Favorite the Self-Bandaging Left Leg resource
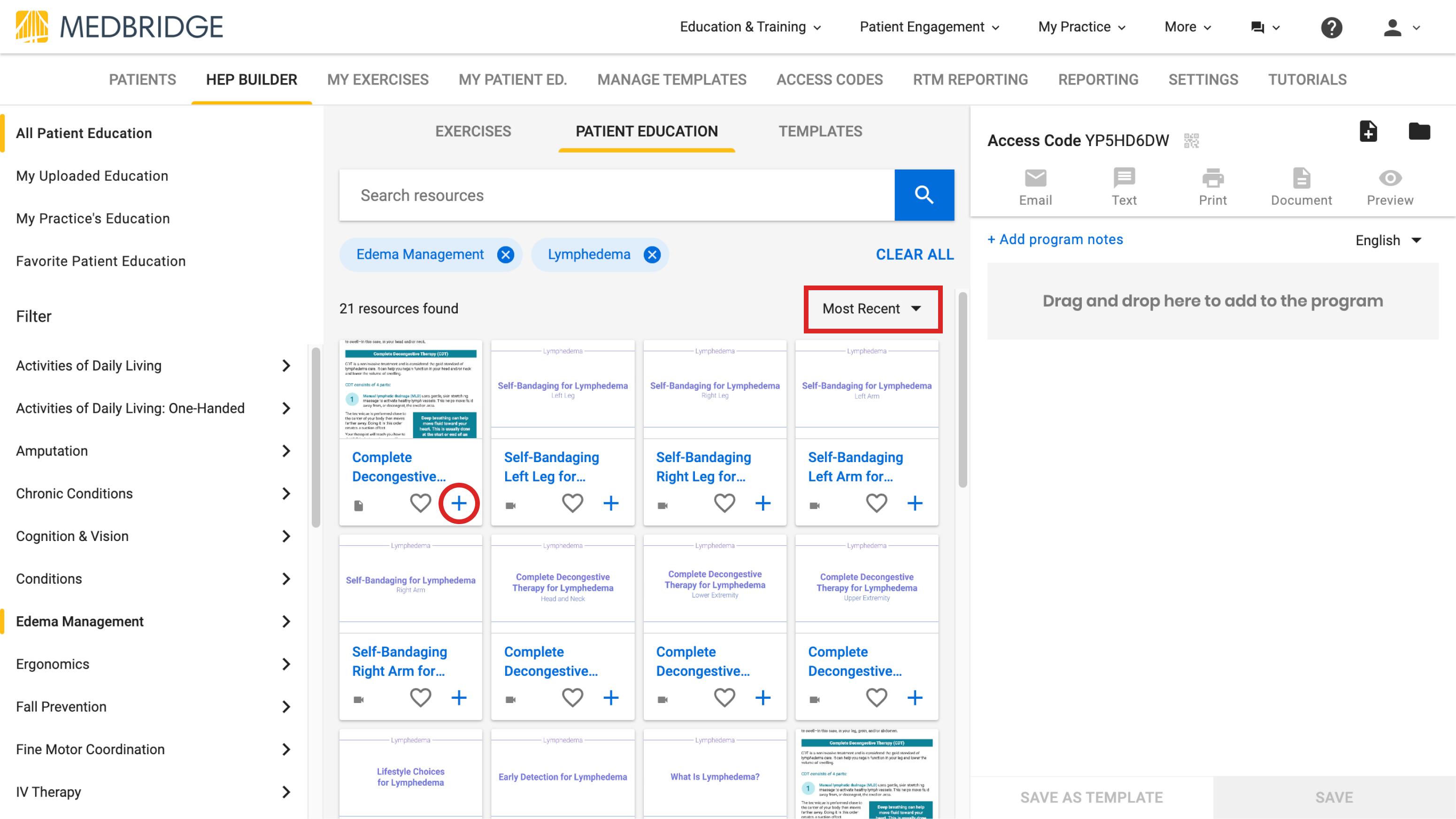The height and width of the screenshot is (819, 1456). [572, 503]
